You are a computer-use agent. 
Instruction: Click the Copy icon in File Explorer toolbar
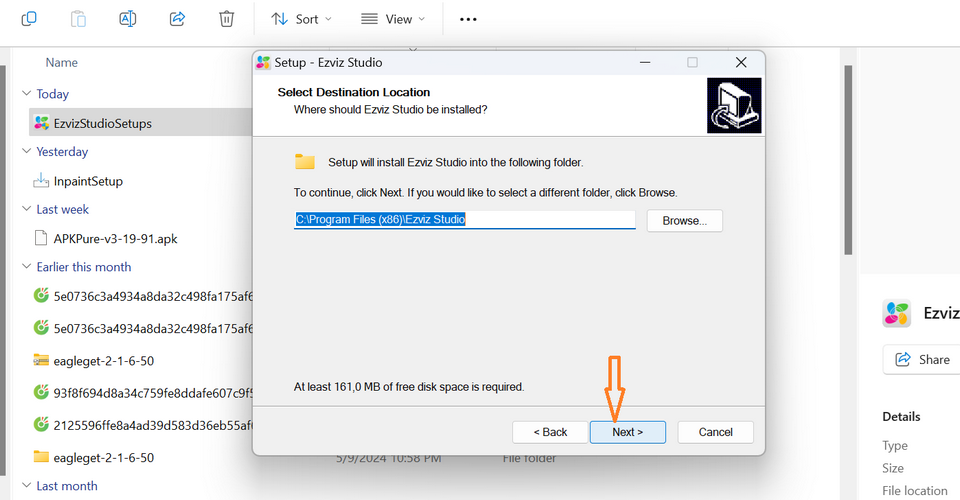tap(29, 19)
